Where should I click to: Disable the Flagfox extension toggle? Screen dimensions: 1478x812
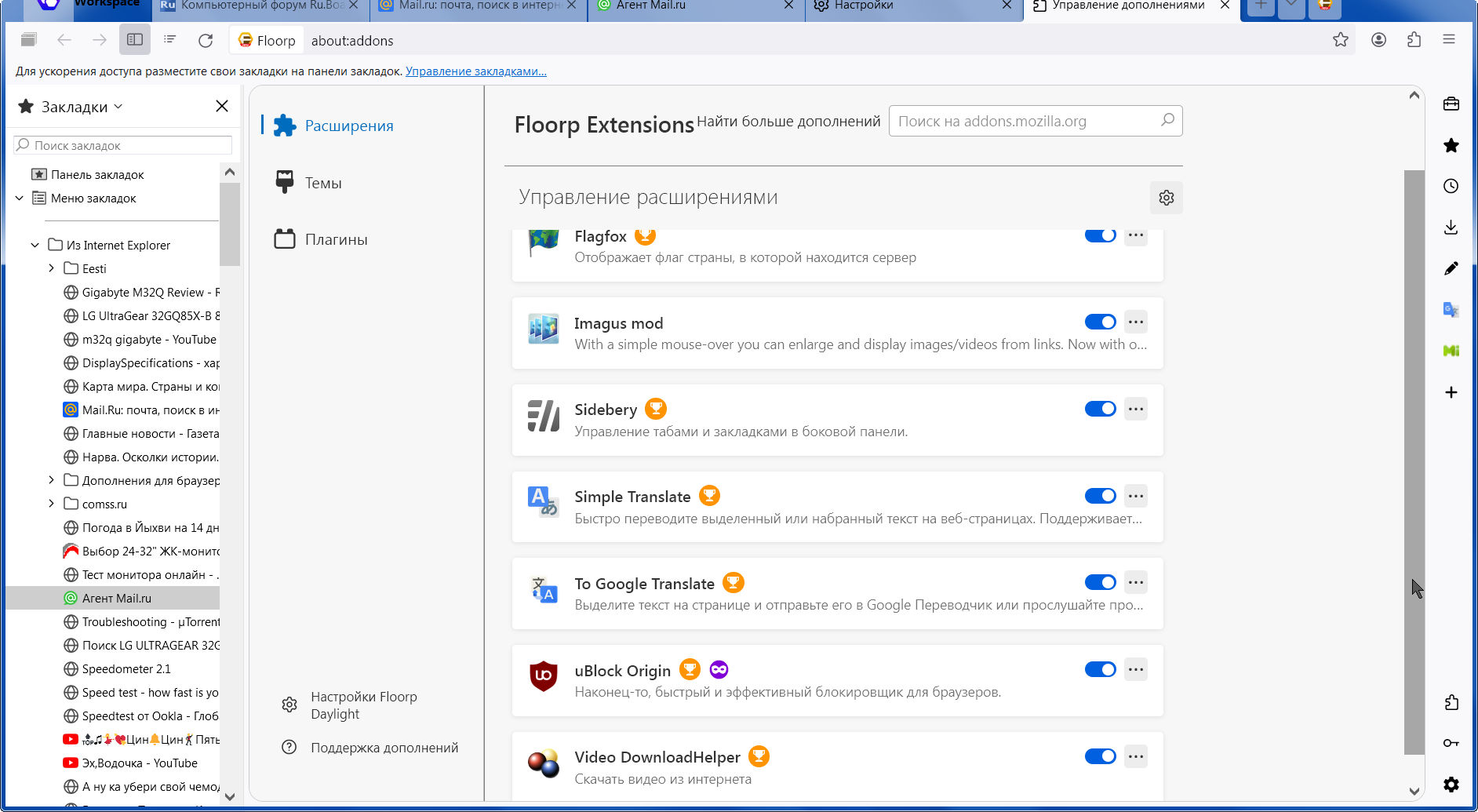[1101, 235]
